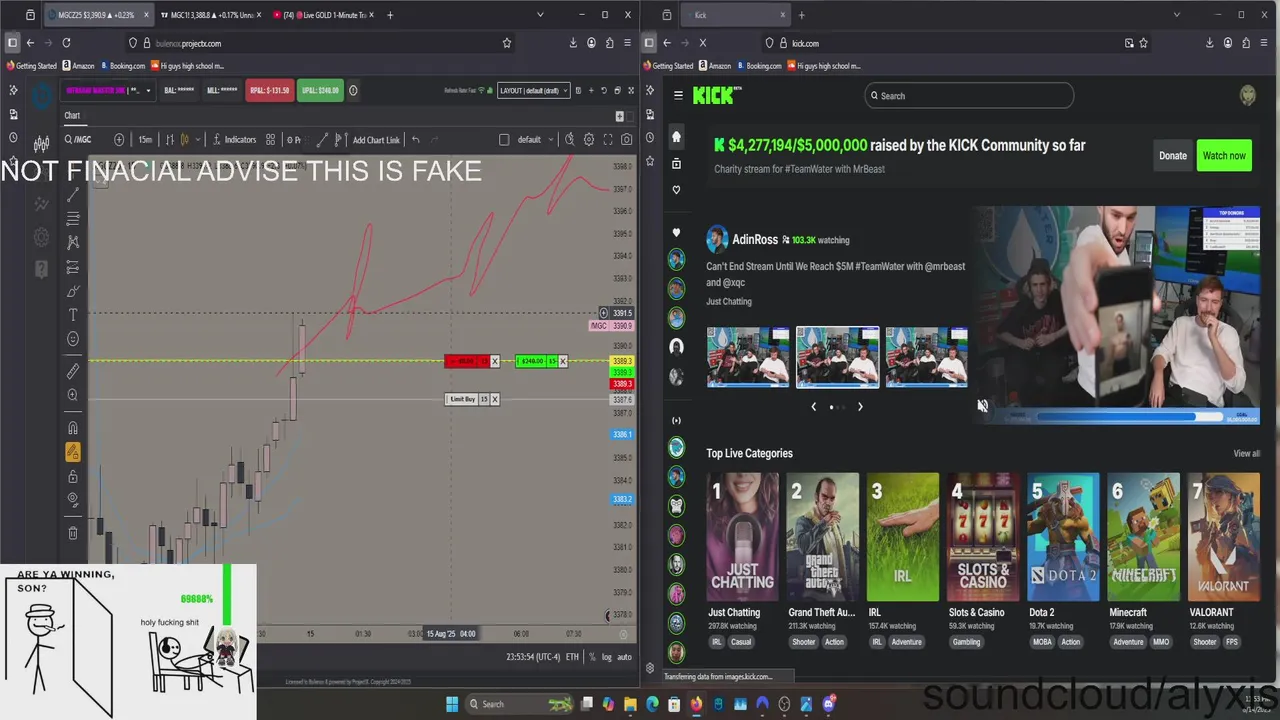Screen dimensions: 1280x720
Task: Click the RP&L $-131.50 badge
Action: (x=270, y=90)
